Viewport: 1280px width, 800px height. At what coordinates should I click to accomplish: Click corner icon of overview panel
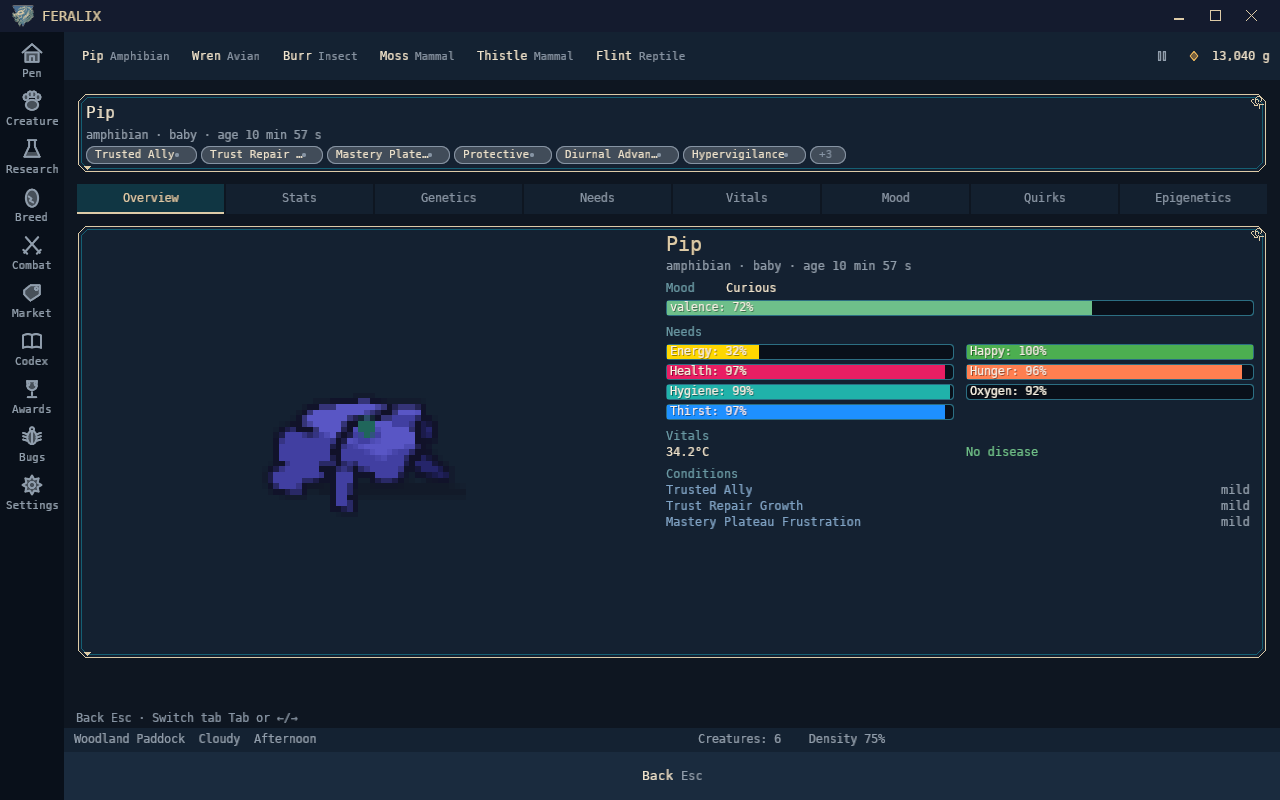[x=1258, y=234]
